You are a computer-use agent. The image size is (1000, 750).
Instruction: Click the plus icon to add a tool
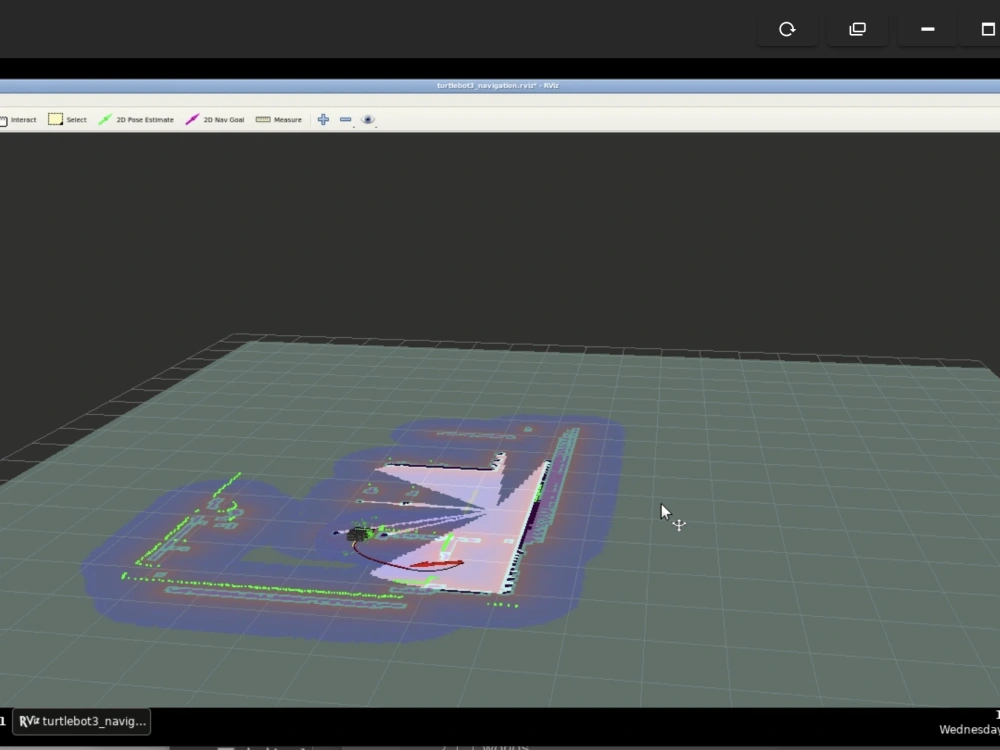click(x=323, y=119)
